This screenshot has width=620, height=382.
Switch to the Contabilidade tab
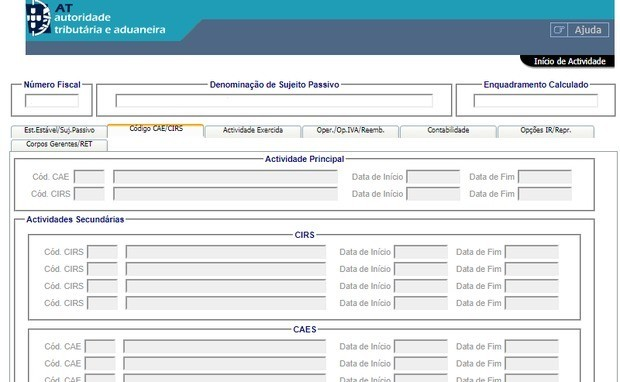[448, 130]
